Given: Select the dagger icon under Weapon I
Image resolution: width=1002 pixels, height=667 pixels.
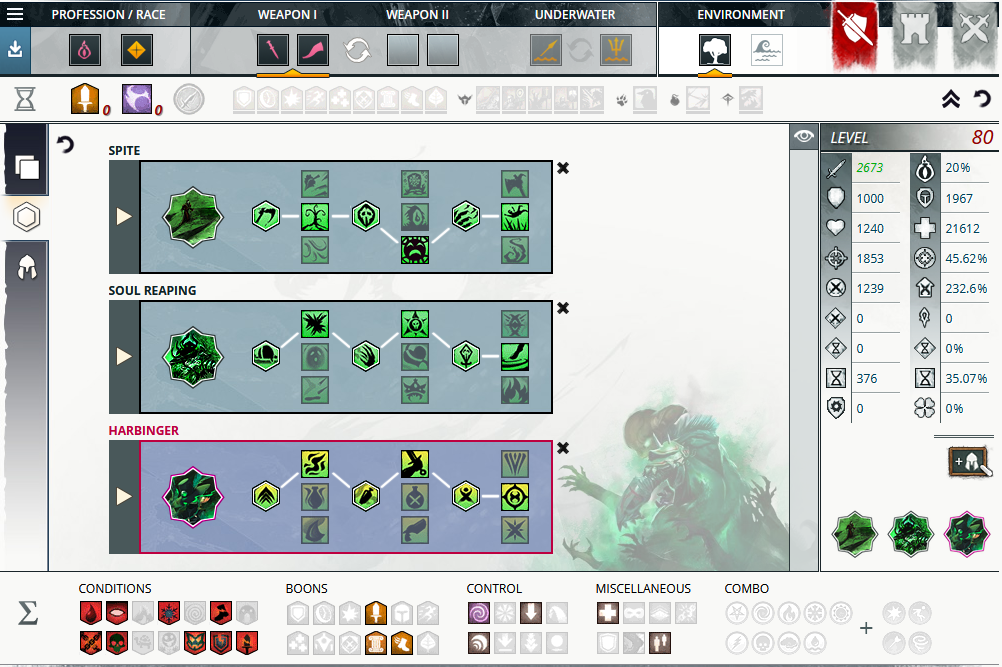Looking at the screenshot, I should click(272, 49).
